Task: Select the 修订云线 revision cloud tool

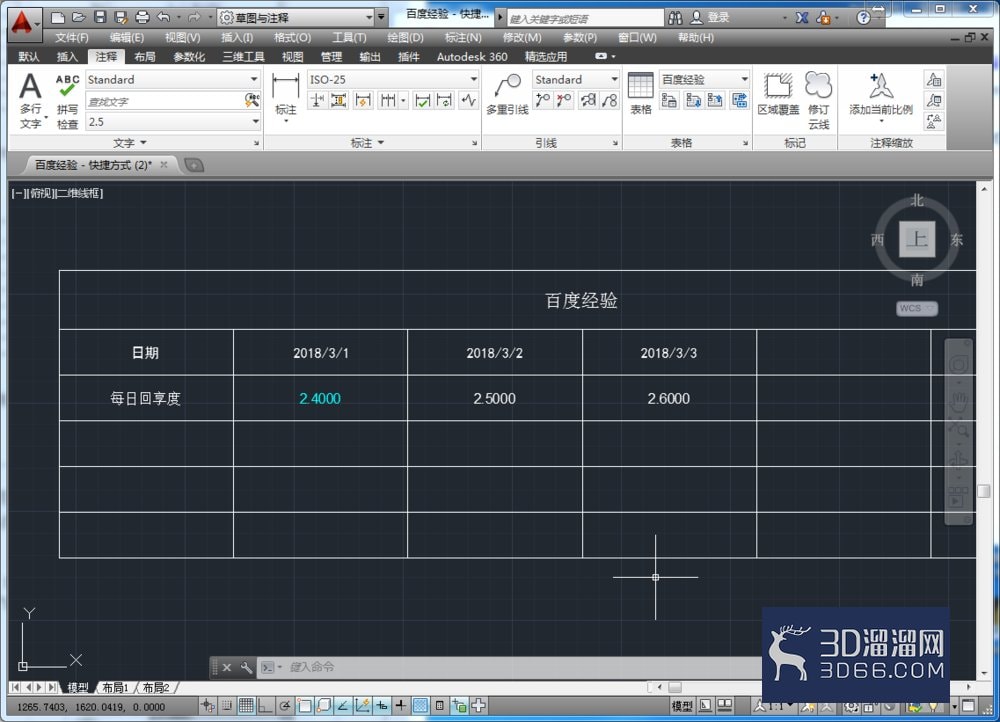Action: [818, 101]
